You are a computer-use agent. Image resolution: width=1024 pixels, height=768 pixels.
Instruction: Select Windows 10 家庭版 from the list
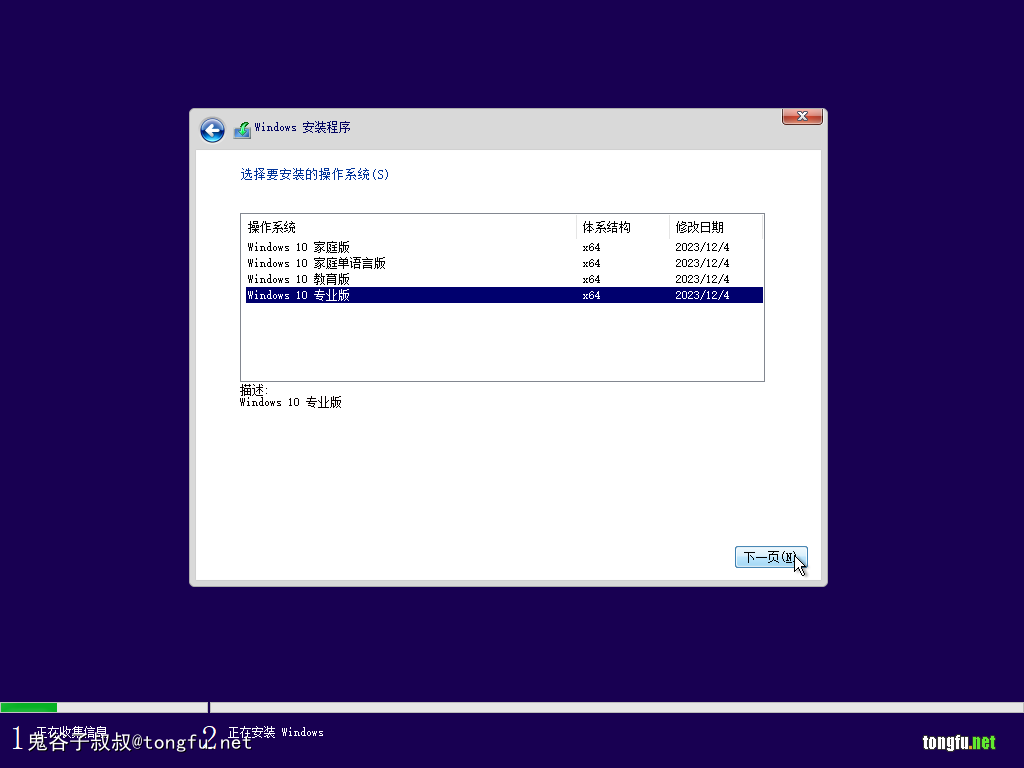click(299, 247)
